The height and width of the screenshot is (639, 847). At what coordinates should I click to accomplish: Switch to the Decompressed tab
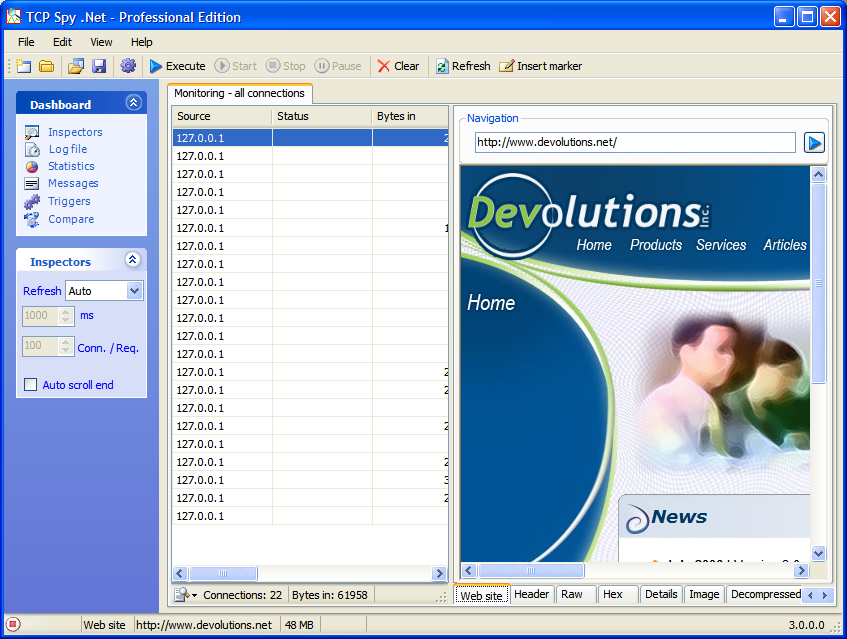pyautogui.click(x=765, y=594)
